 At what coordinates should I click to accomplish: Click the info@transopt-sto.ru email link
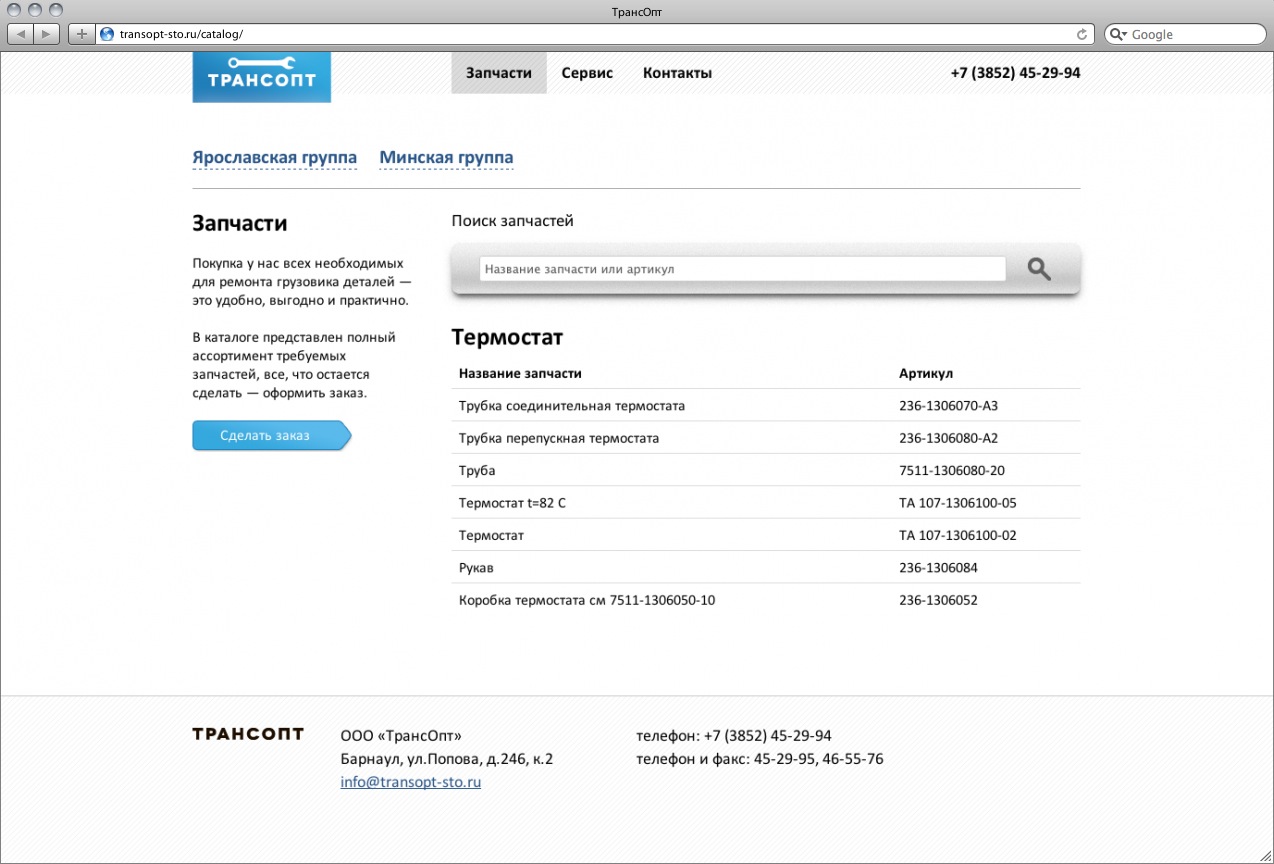click(410, 782)
